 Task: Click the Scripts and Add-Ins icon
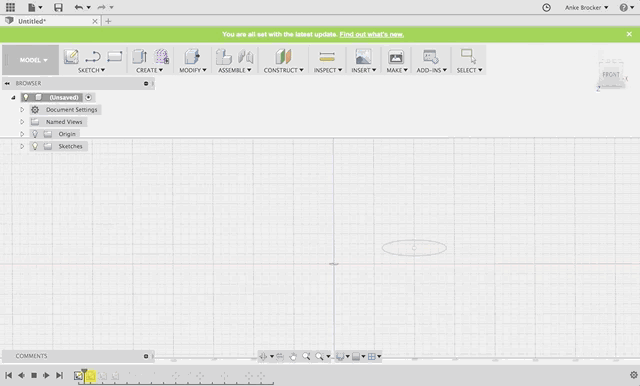tap(431, 56)
